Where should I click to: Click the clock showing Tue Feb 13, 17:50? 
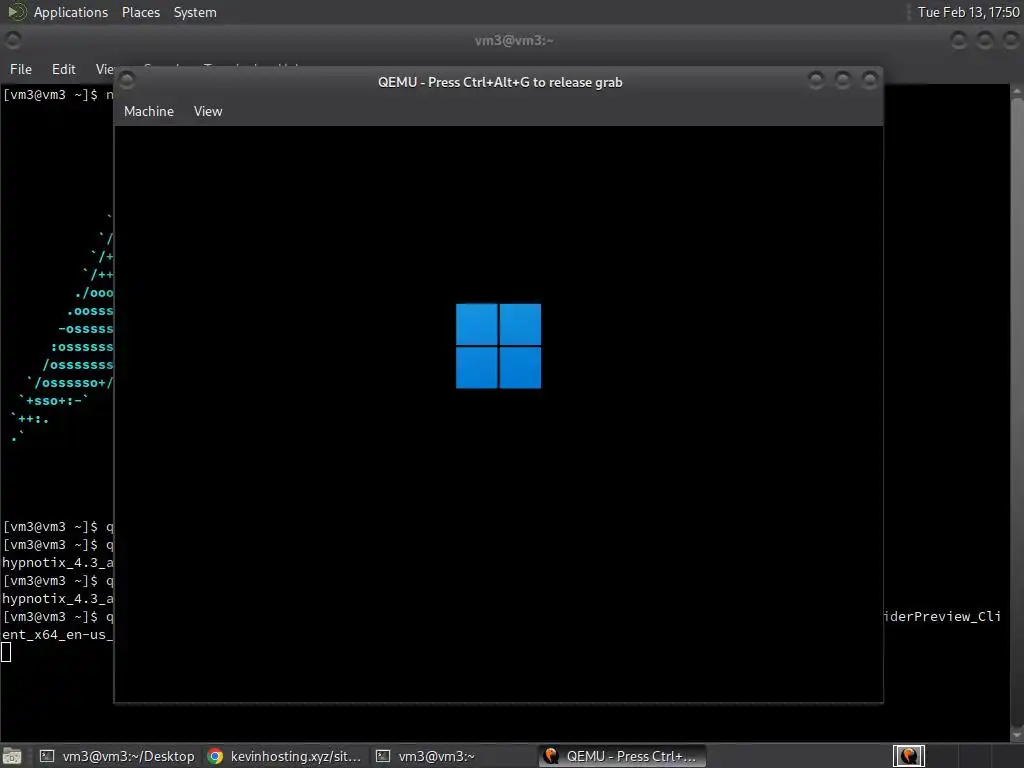coord(968,12)
